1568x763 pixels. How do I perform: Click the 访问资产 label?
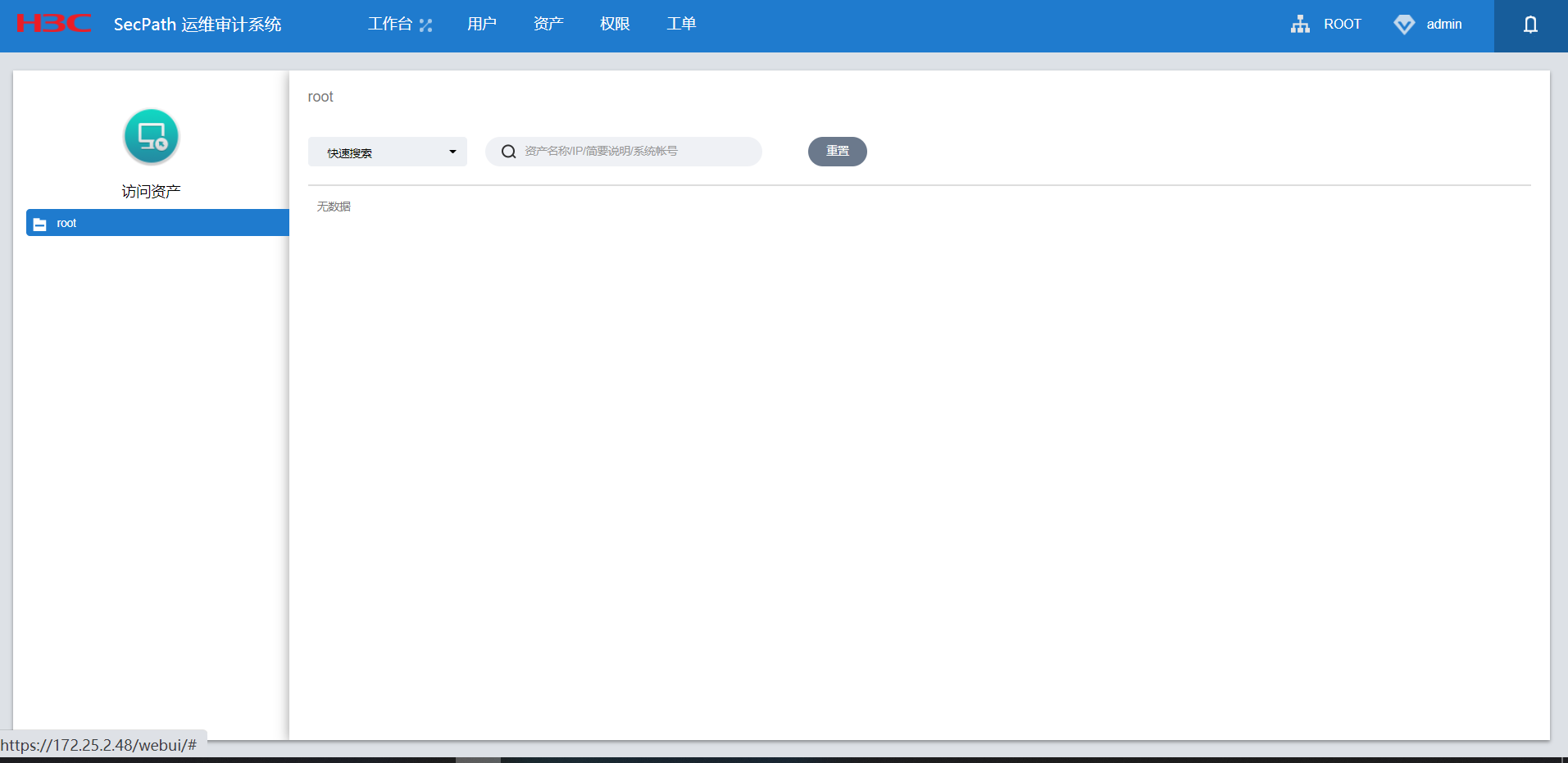pyautogui.click(x=152, y=192)
